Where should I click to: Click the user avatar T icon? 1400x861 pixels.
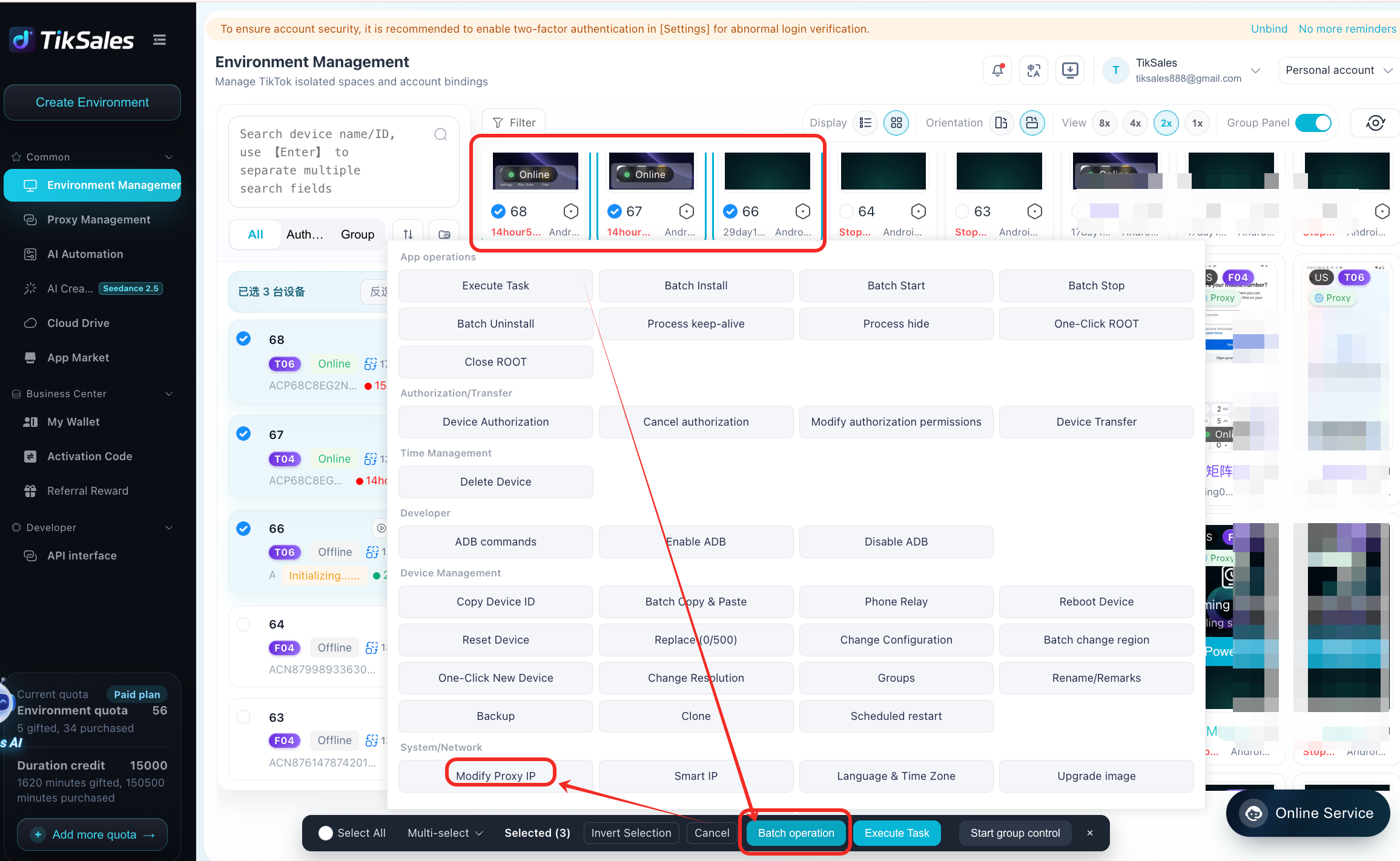point(1116,70)
